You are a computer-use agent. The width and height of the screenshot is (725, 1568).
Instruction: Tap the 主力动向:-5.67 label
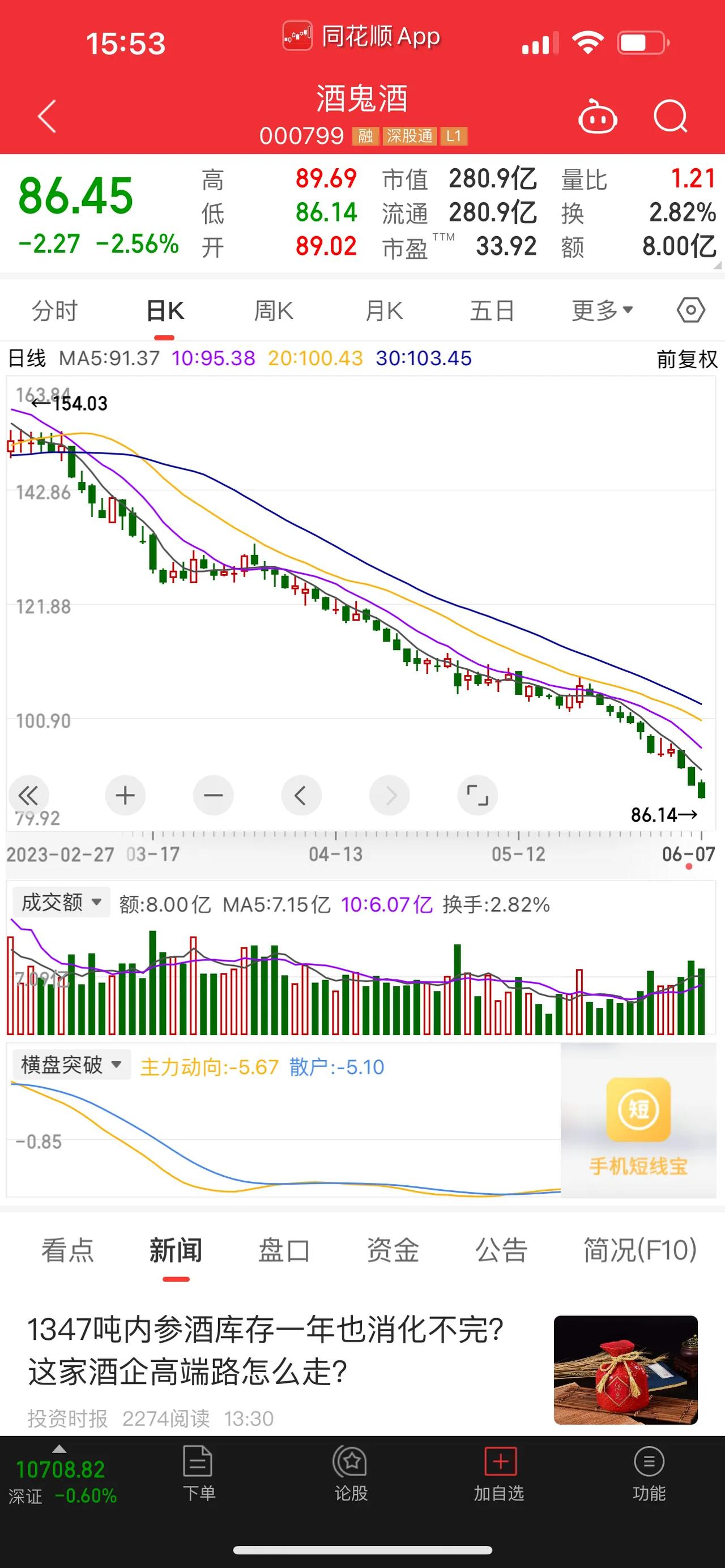pos(210,1067)
